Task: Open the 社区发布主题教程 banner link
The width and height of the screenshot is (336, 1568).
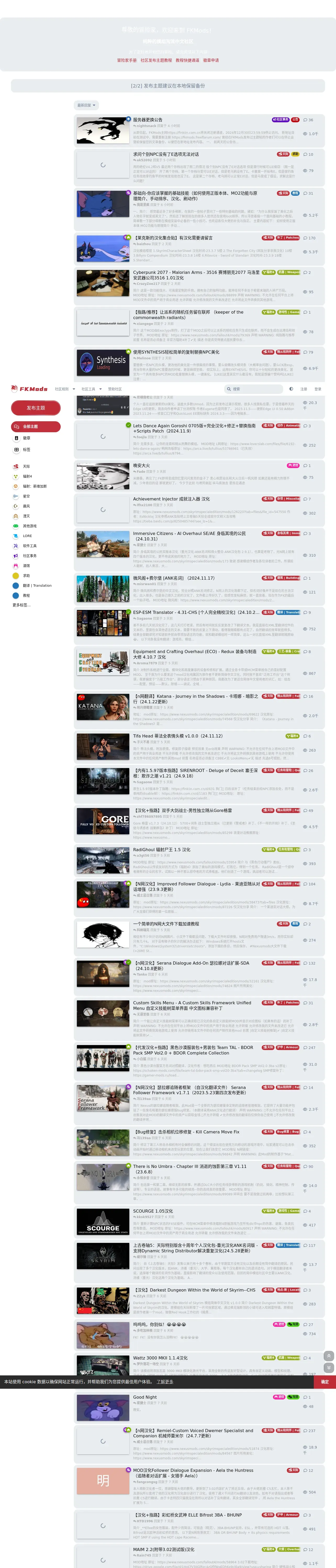Action: [156, 60]
